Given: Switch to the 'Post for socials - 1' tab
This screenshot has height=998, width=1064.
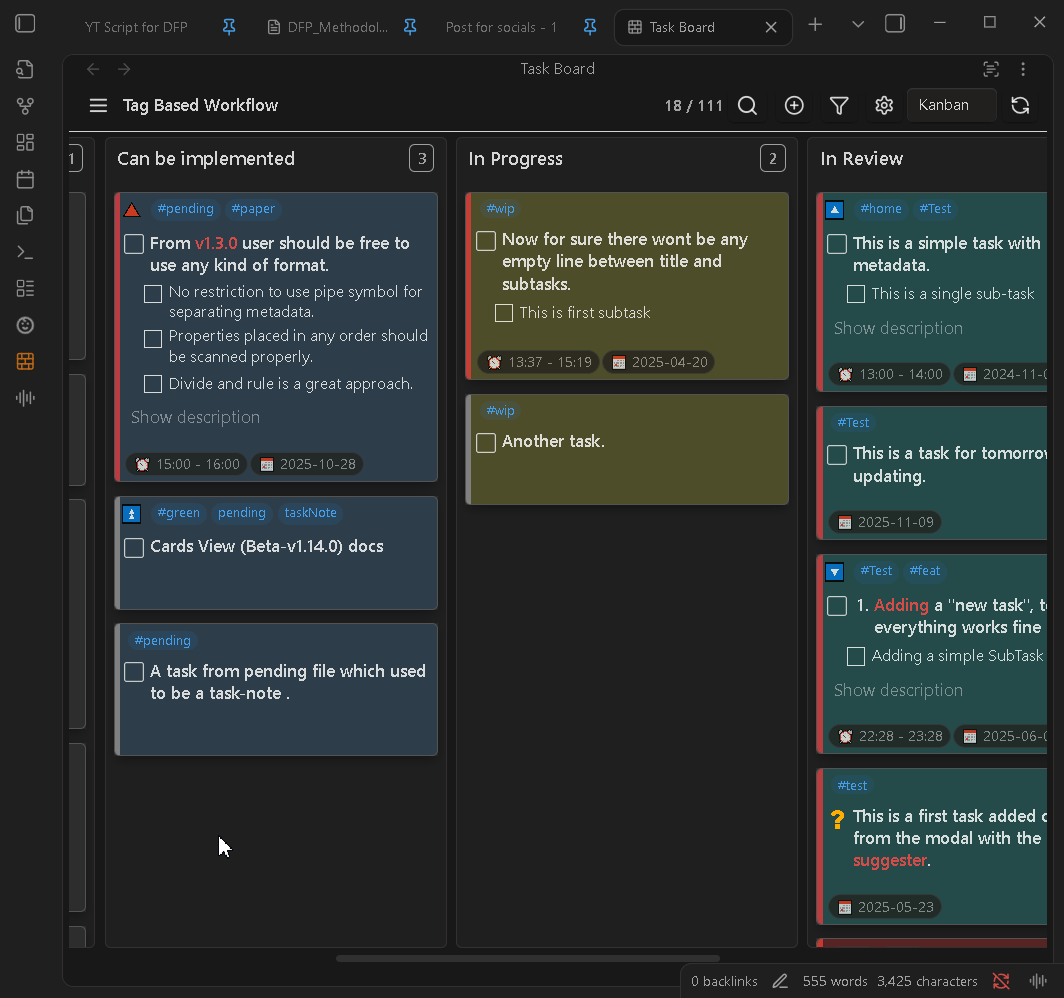Looking at the screenshot, I should tap(501, 27).
